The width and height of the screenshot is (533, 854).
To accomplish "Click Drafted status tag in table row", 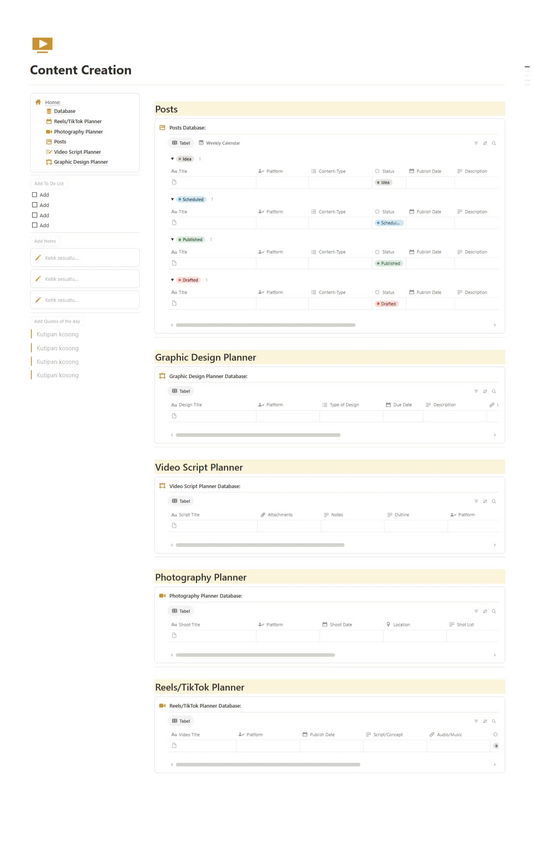I will [x=387, y=303].
